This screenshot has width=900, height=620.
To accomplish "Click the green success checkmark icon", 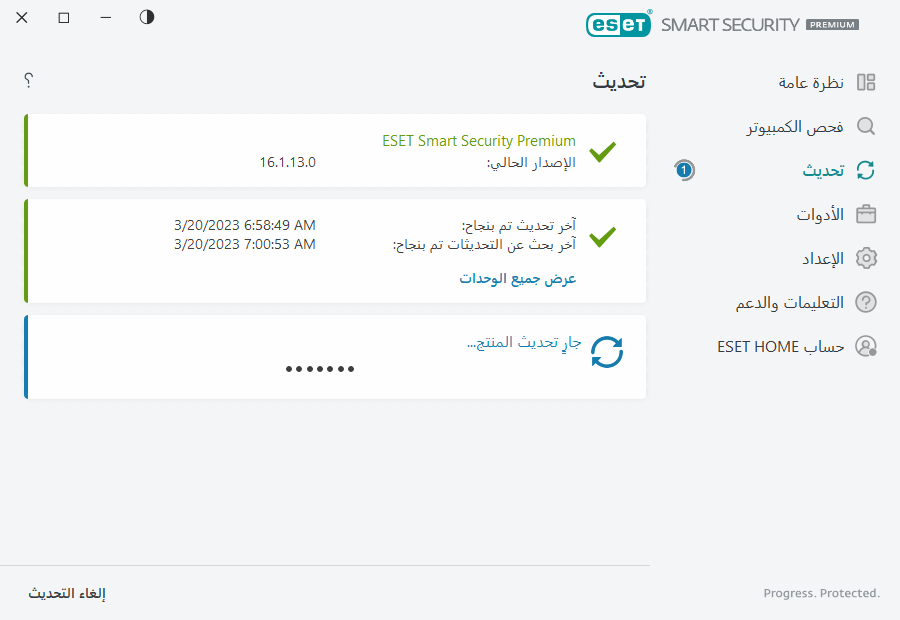I will tap(602, 153).
